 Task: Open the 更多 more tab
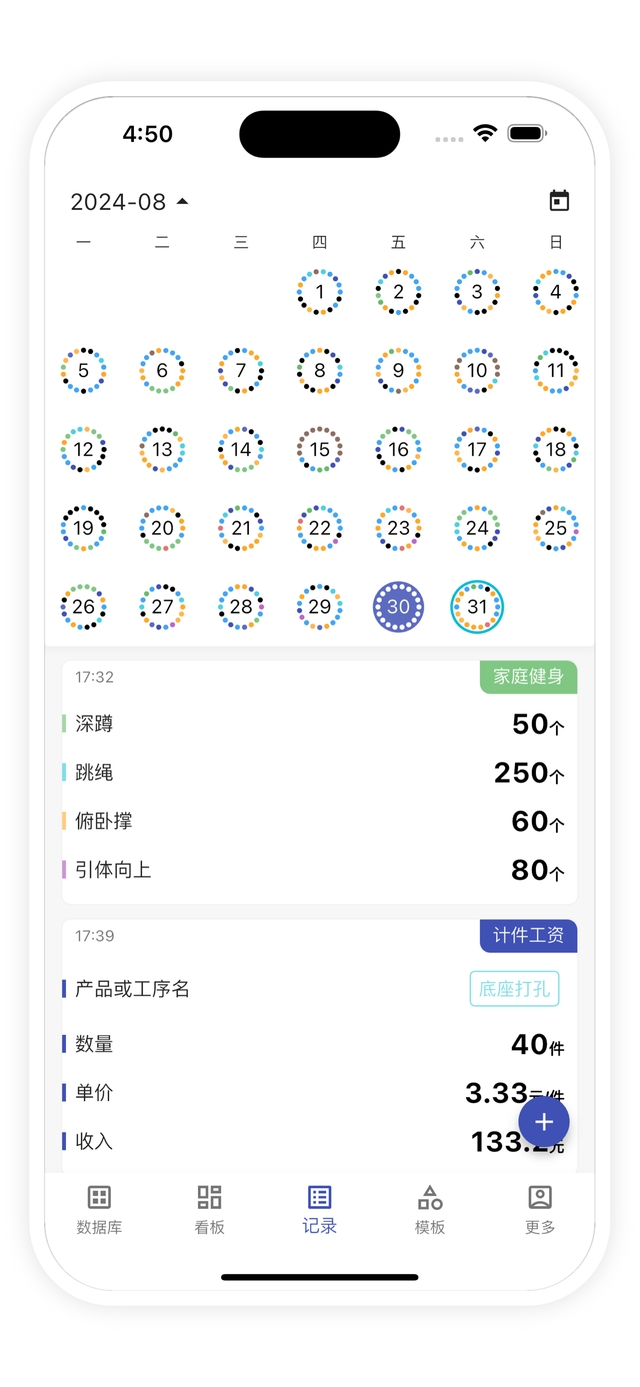pyautogui.click(x=540, y=1208)
